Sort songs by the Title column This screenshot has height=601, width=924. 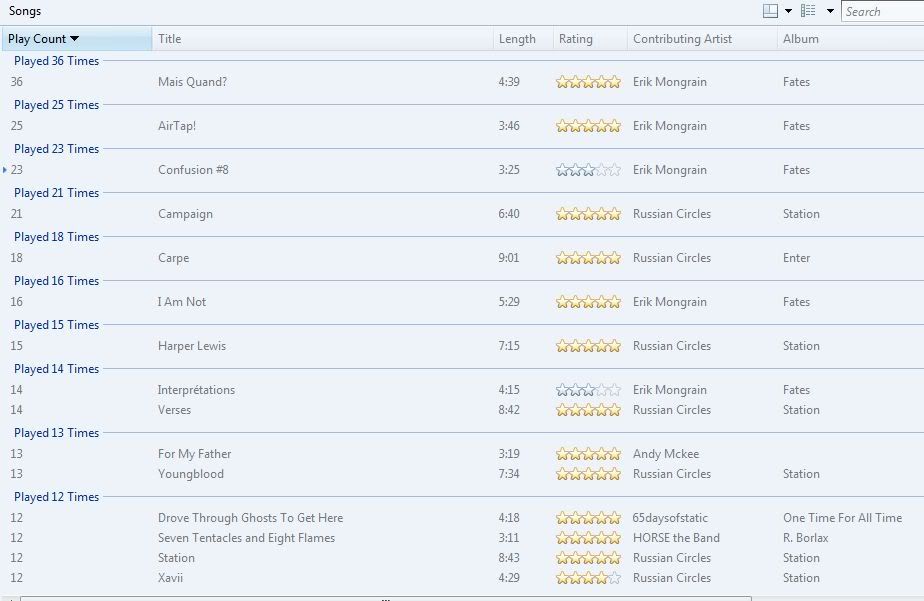[322, 39]
